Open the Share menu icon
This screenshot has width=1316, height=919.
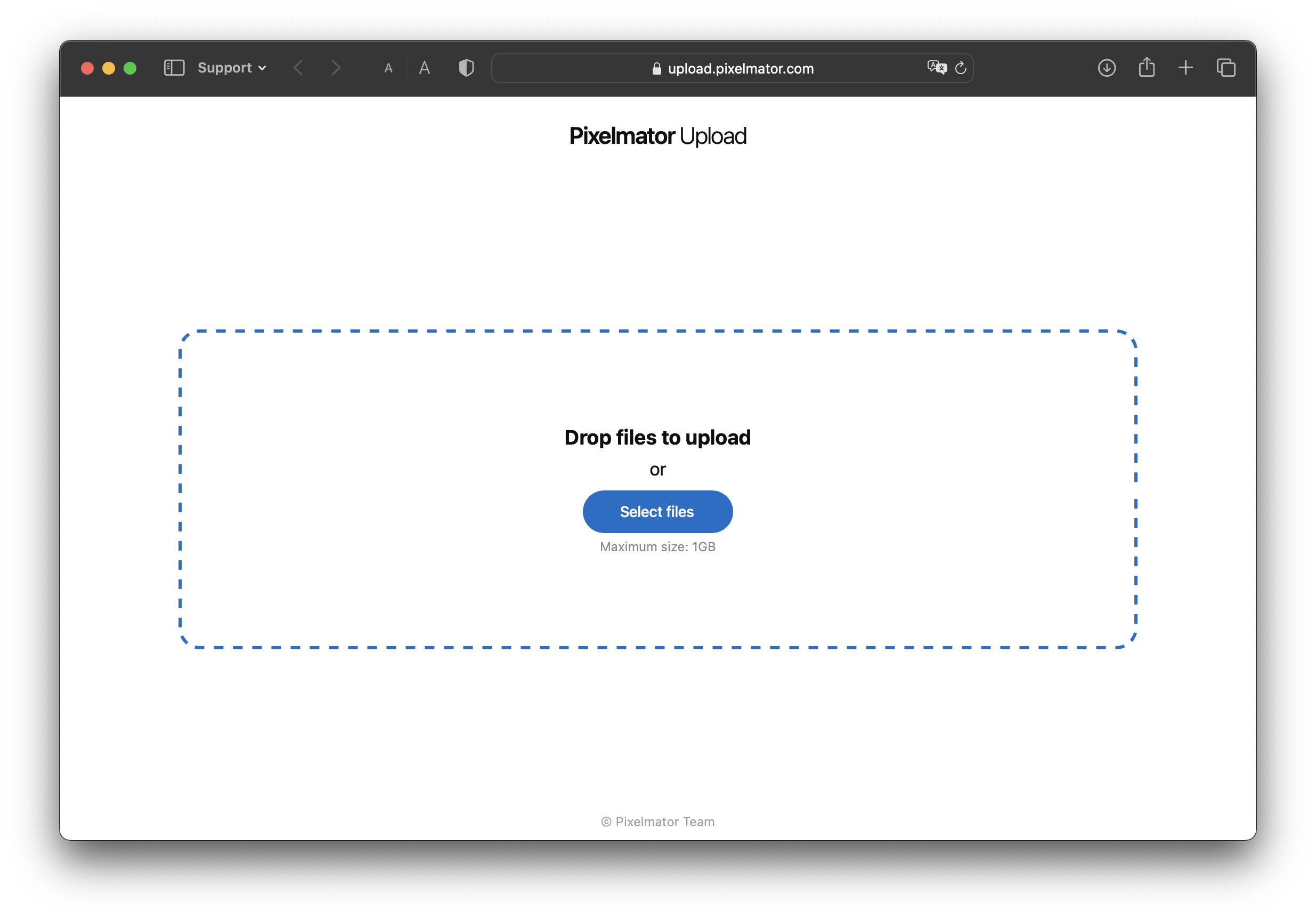1147,68
